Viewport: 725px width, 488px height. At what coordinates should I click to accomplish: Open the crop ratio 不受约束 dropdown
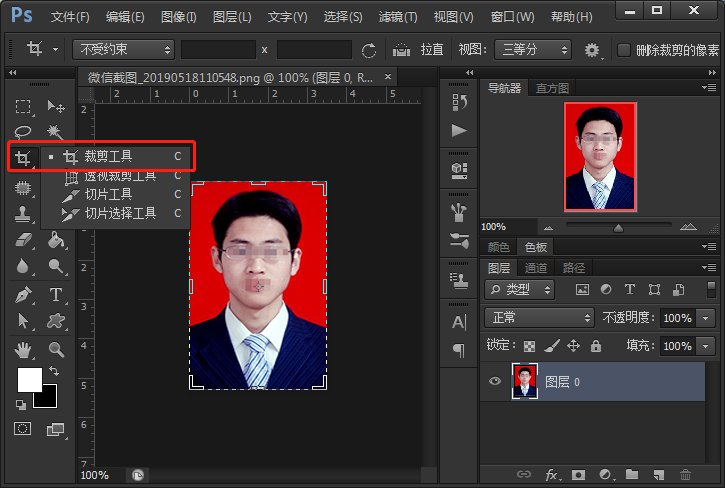point(123,49)
